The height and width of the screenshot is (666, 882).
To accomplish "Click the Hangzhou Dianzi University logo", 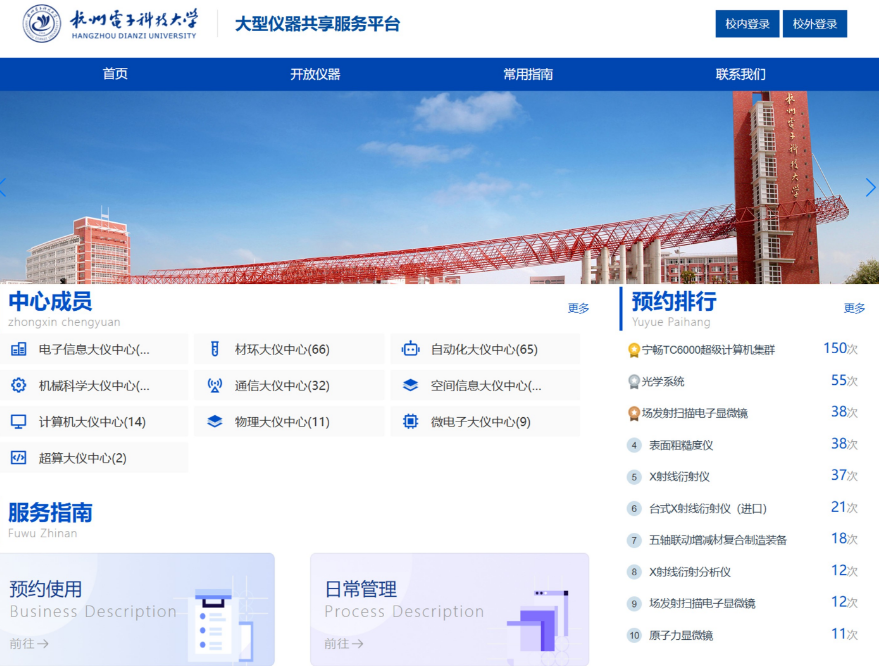I will tap(110, 24).
